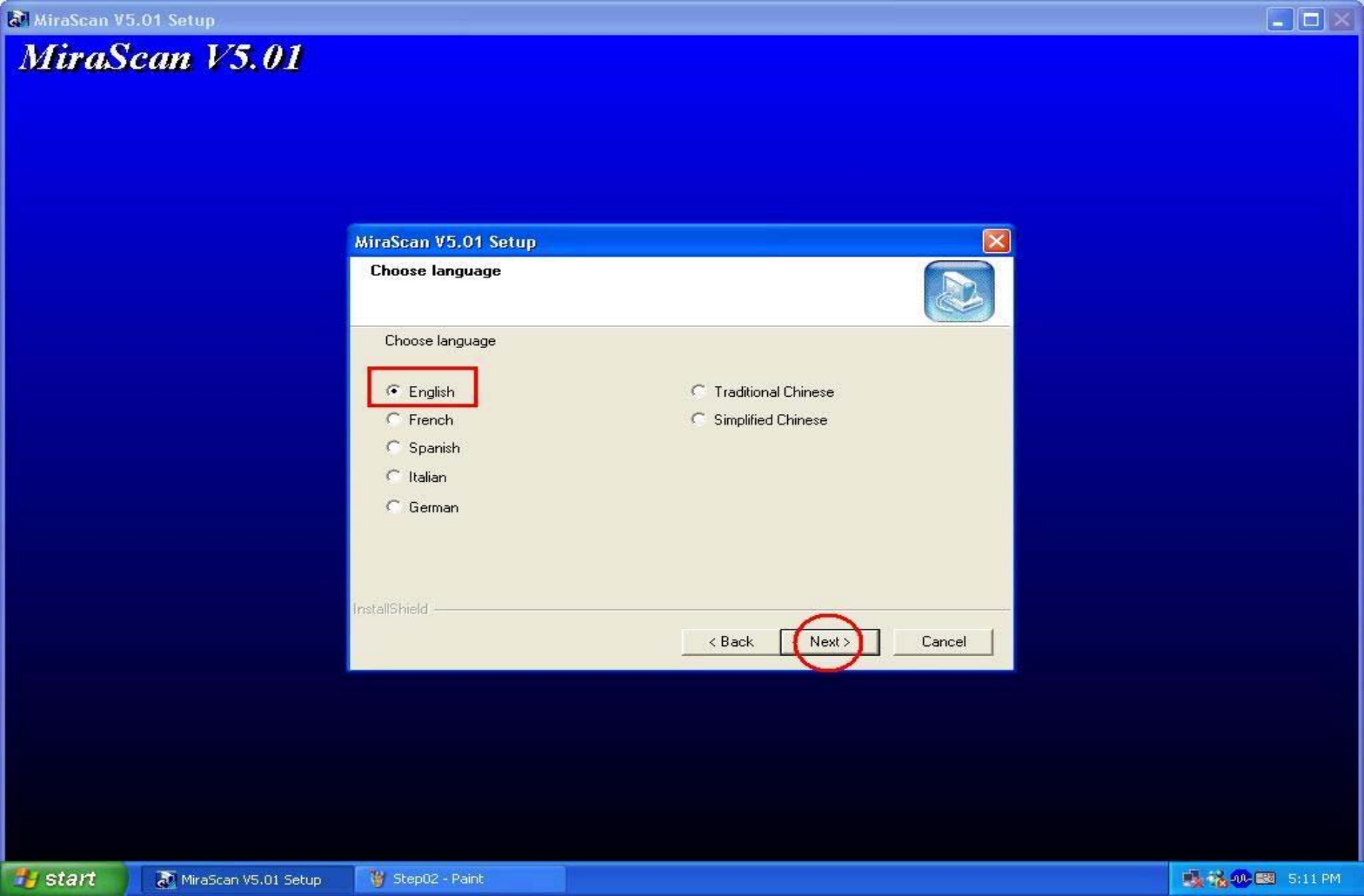Click the scanner setup icon in dialog header
The height and width of the screenshot is (896, 1364).
959,291
